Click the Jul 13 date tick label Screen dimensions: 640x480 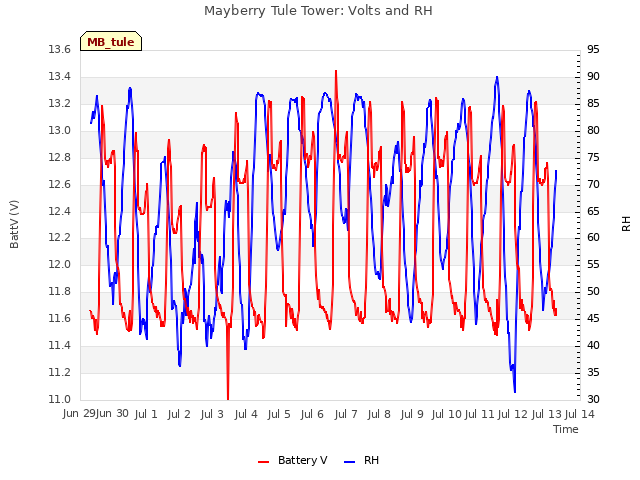[x=547, y=414]
